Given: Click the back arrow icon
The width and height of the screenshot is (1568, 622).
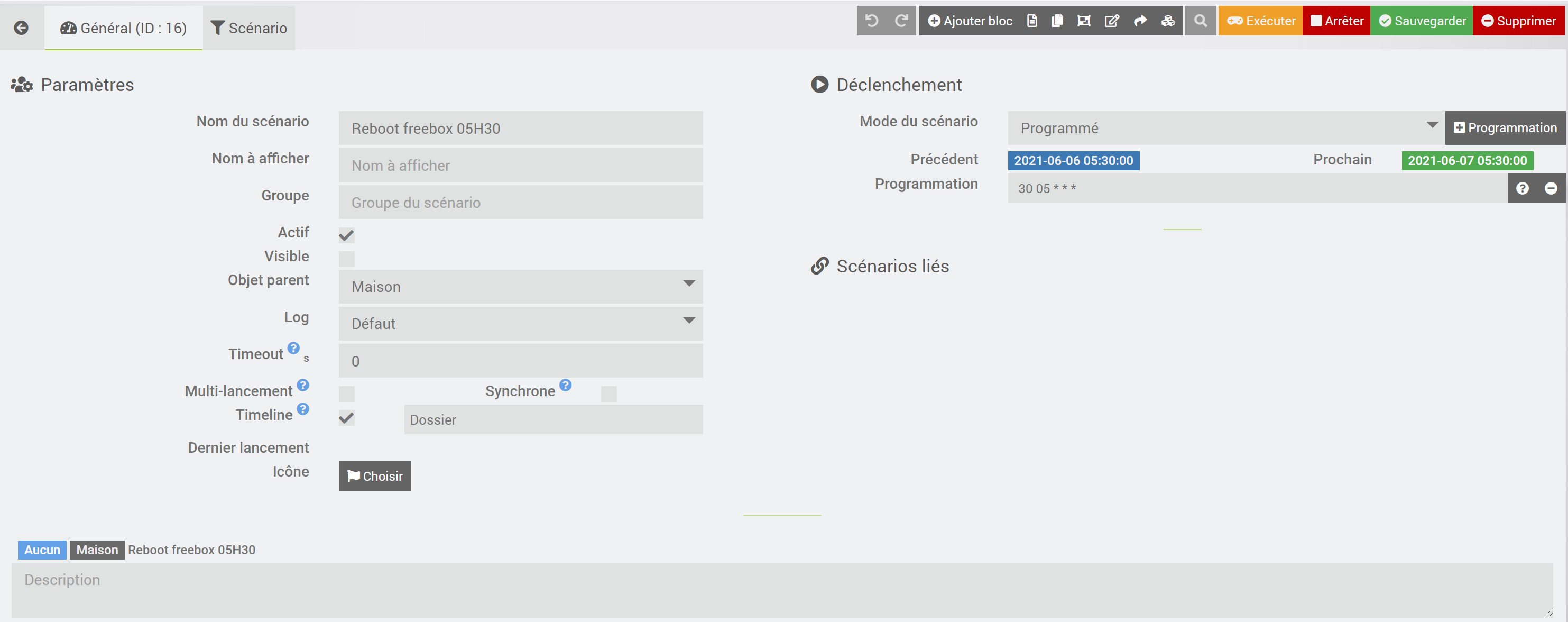Looking at the screenshot, I should [21, 28].
